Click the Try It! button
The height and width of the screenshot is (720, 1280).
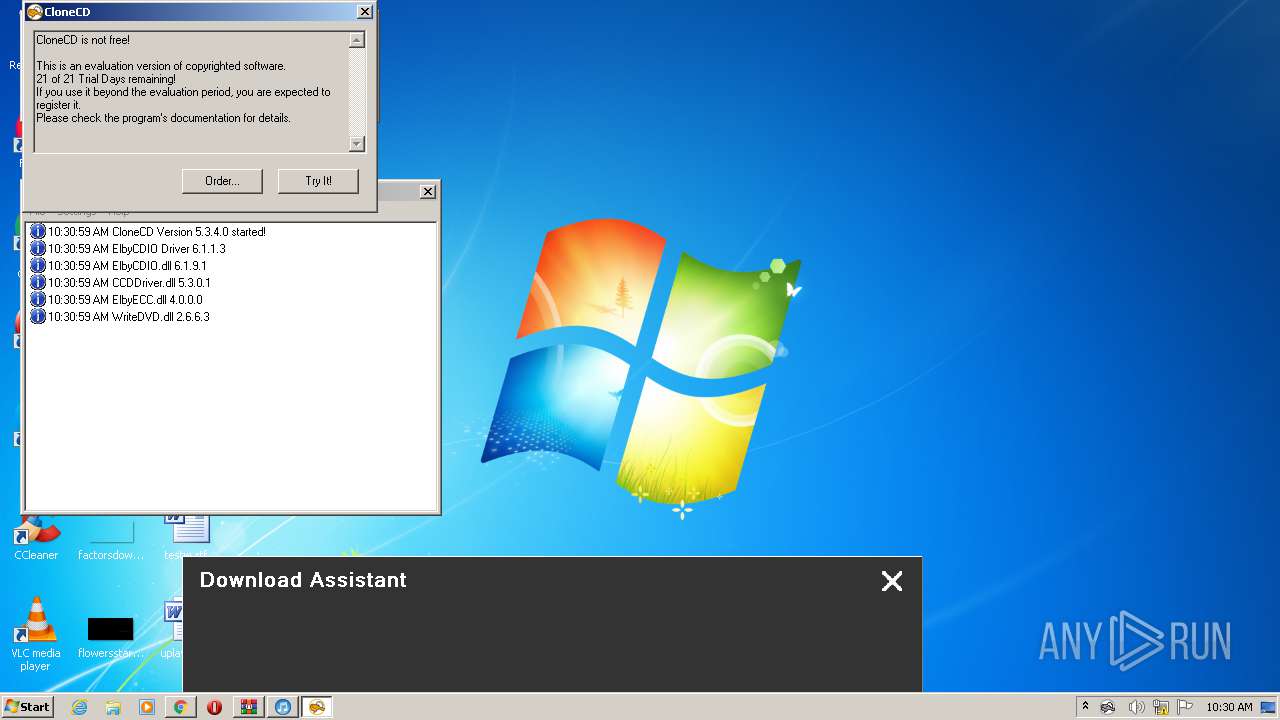tap(318, 181)
